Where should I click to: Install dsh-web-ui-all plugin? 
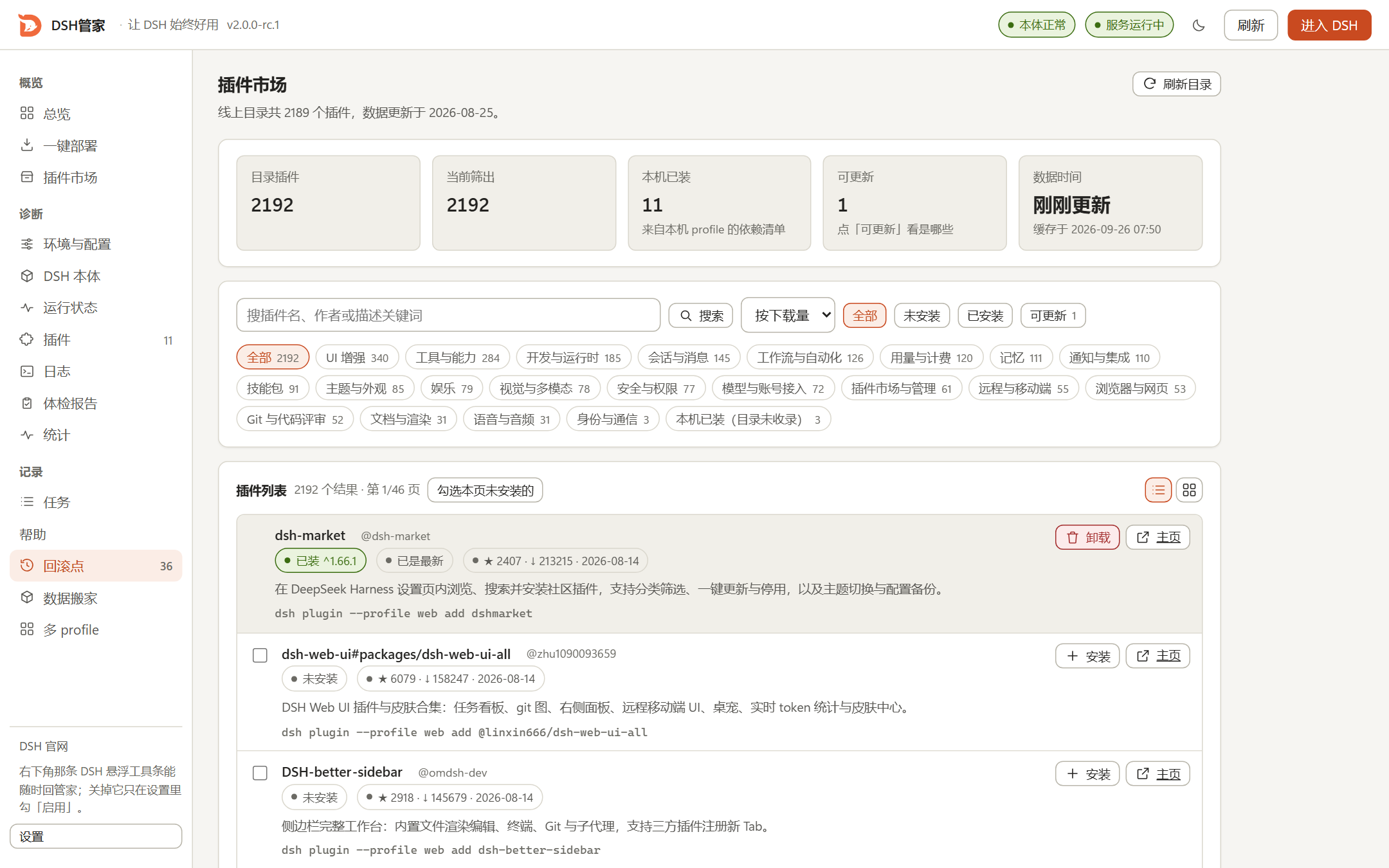pyautogui.click(x=1087, y=656)
